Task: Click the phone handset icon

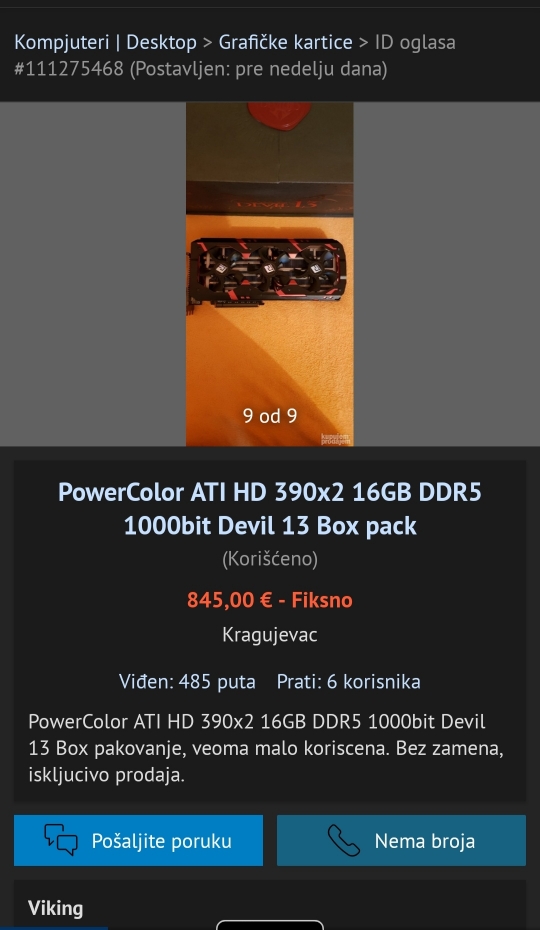Action: click(344, 840)
